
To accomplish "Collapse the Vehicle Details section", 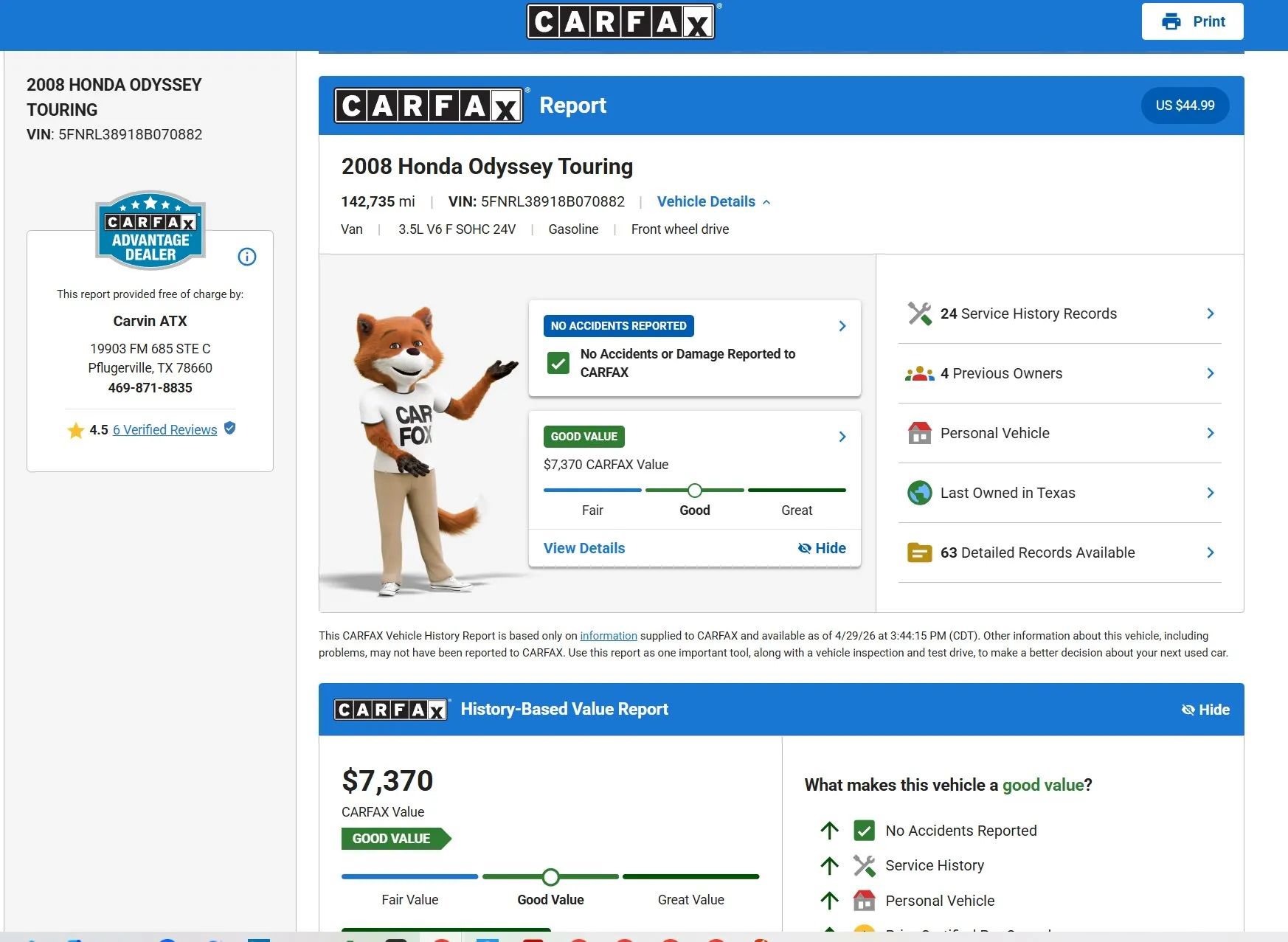I will coord(714,201).
